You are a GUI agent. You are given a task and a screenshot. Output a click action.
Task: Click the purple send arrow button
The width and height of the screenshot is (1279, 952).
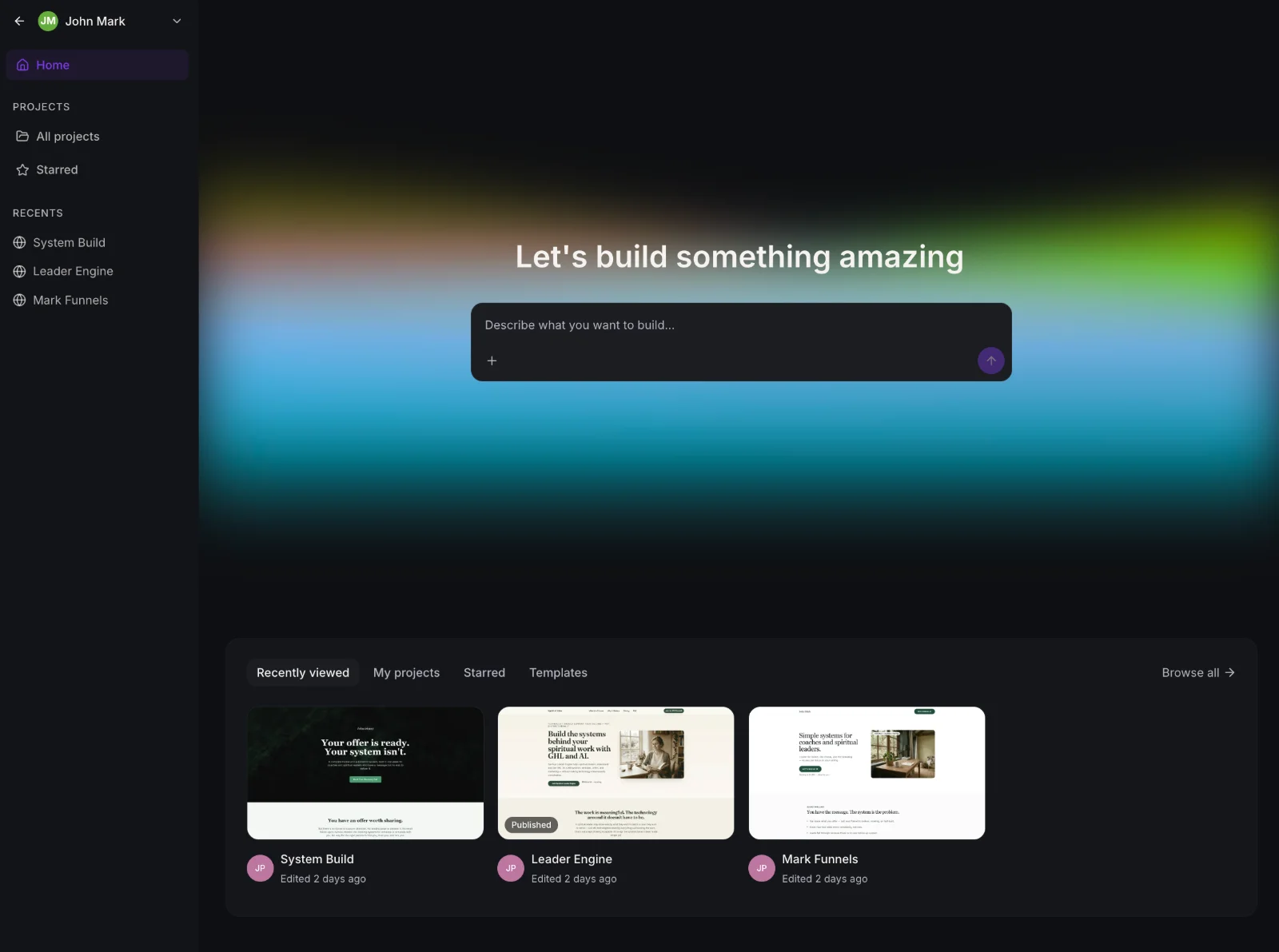991,360
